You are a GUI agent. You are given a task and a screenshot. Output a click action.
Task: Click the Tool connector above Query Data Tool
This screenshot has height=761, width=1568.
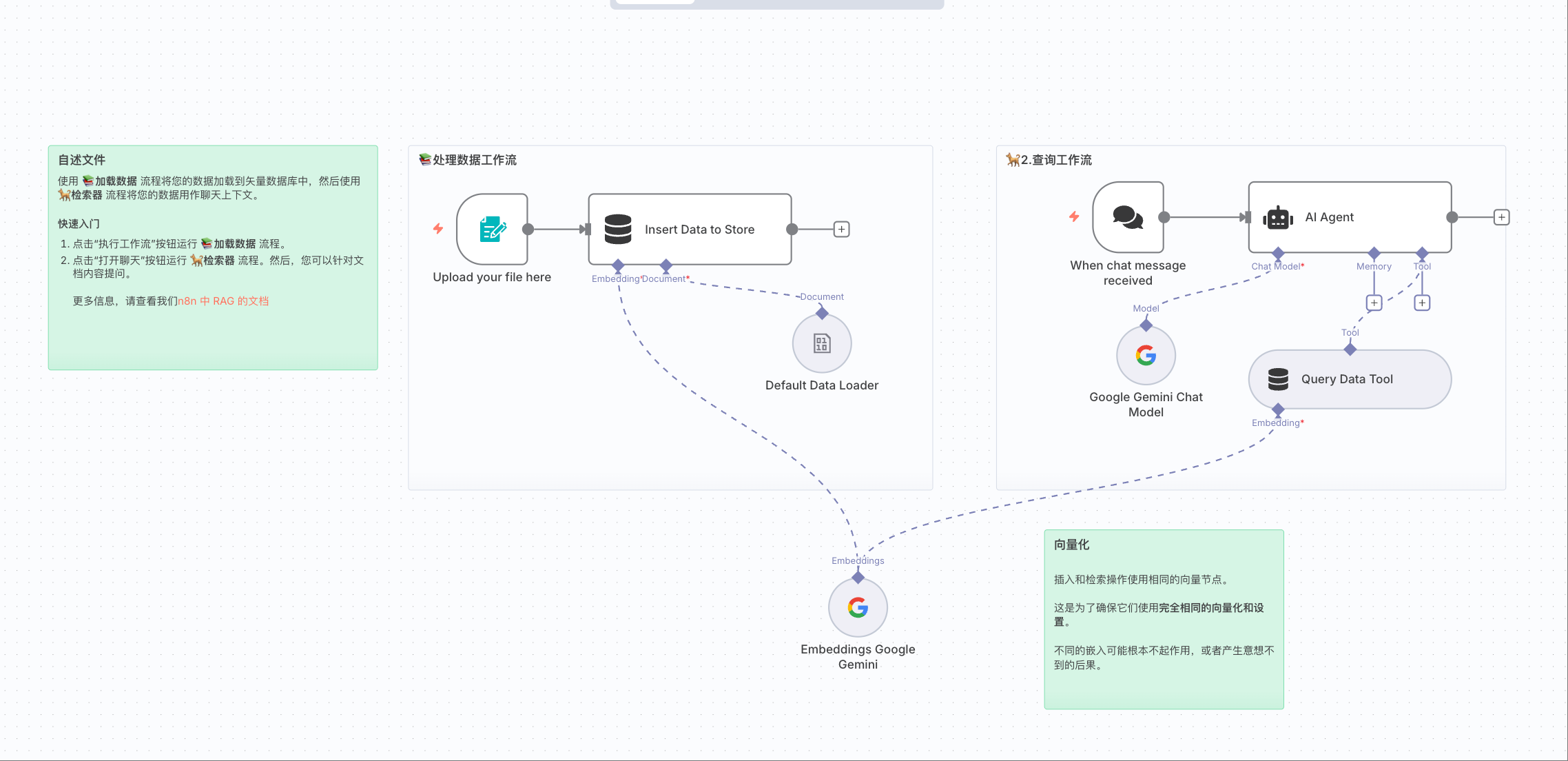[x=1350, y=349]
